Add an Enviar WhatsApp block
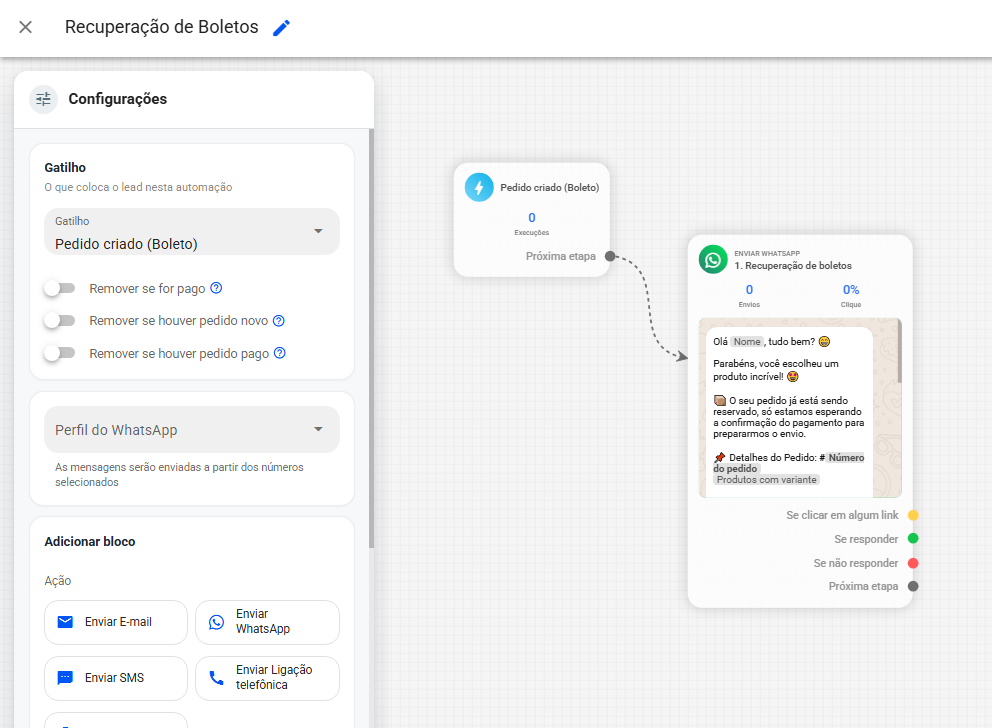Viewport: 992px width, 728px height. (267, 622)
